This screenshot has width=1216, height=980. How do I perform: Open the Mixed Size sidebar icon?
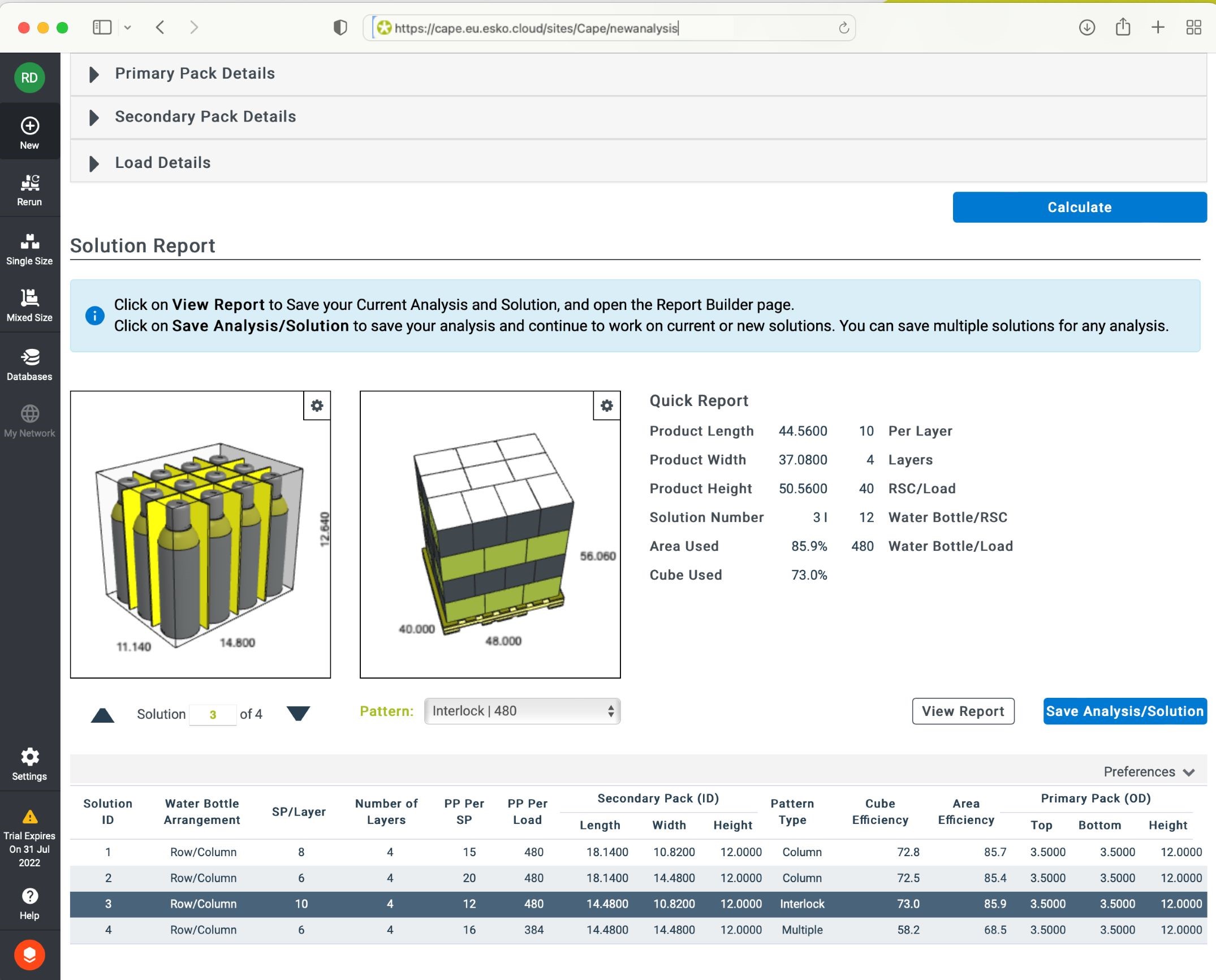coord(29,304)
